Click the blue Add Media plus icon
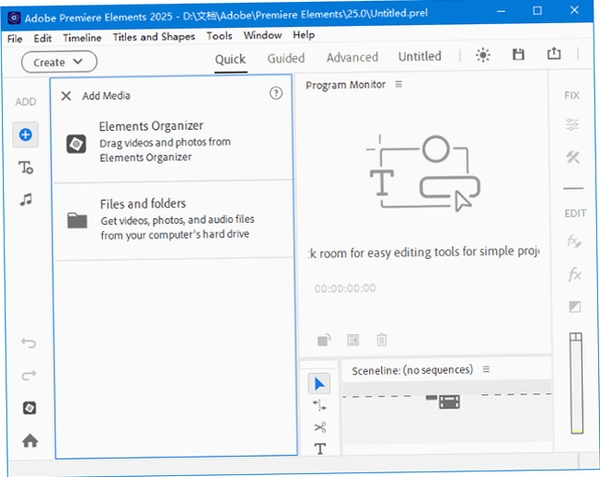The height and width of the screenshot is (477, 600). point(25,135)
